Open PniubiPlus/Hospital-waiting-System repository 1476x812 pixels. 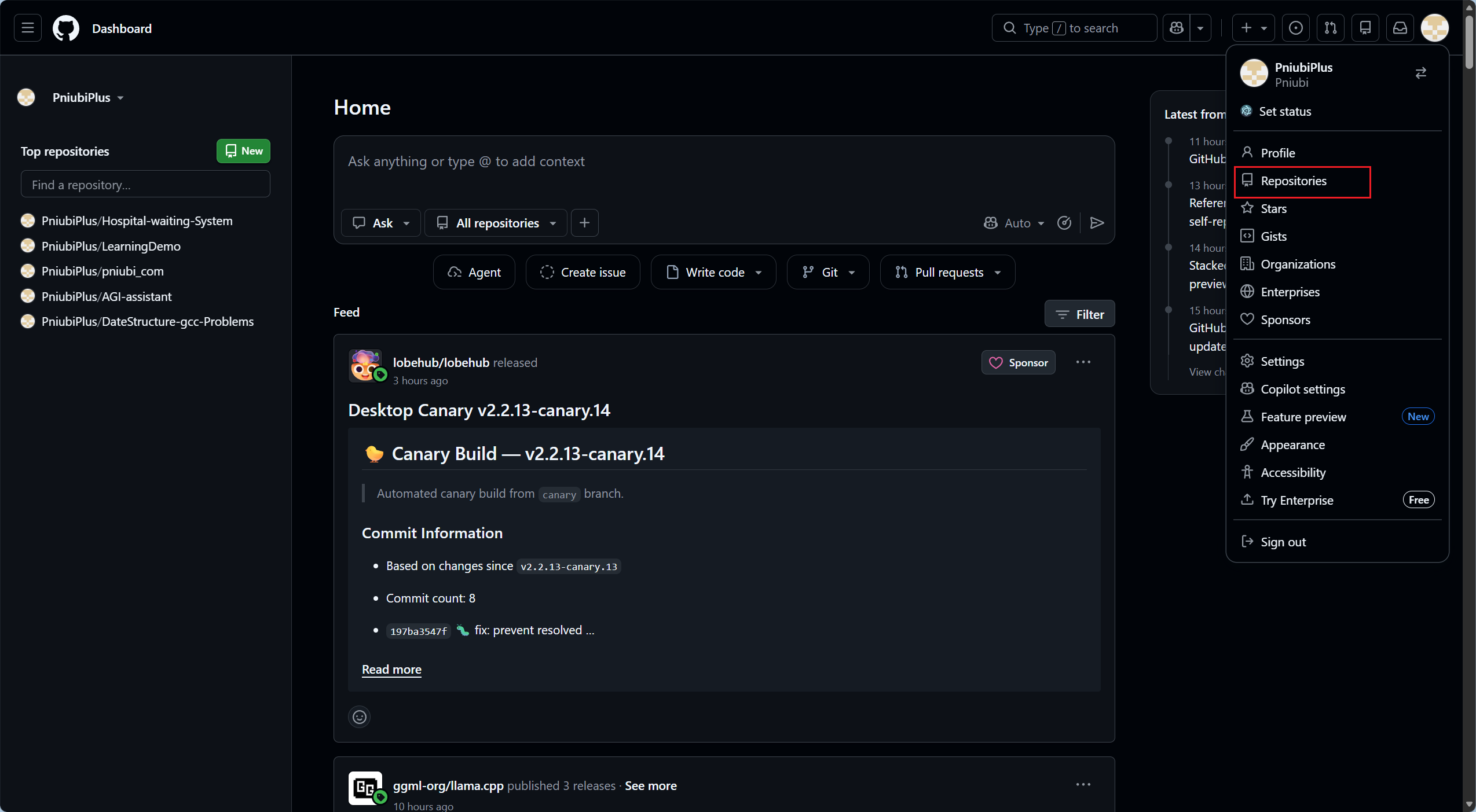137,221
